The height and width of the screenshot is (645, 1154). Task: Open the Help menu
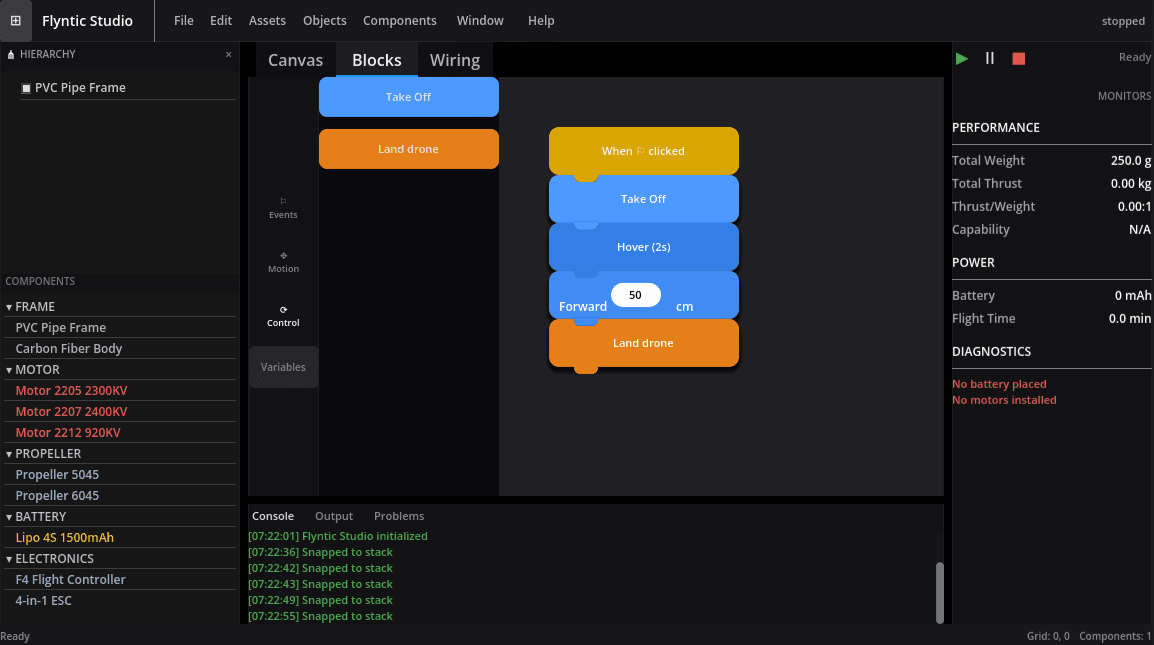pyautogui.click(x=541, y=21)
